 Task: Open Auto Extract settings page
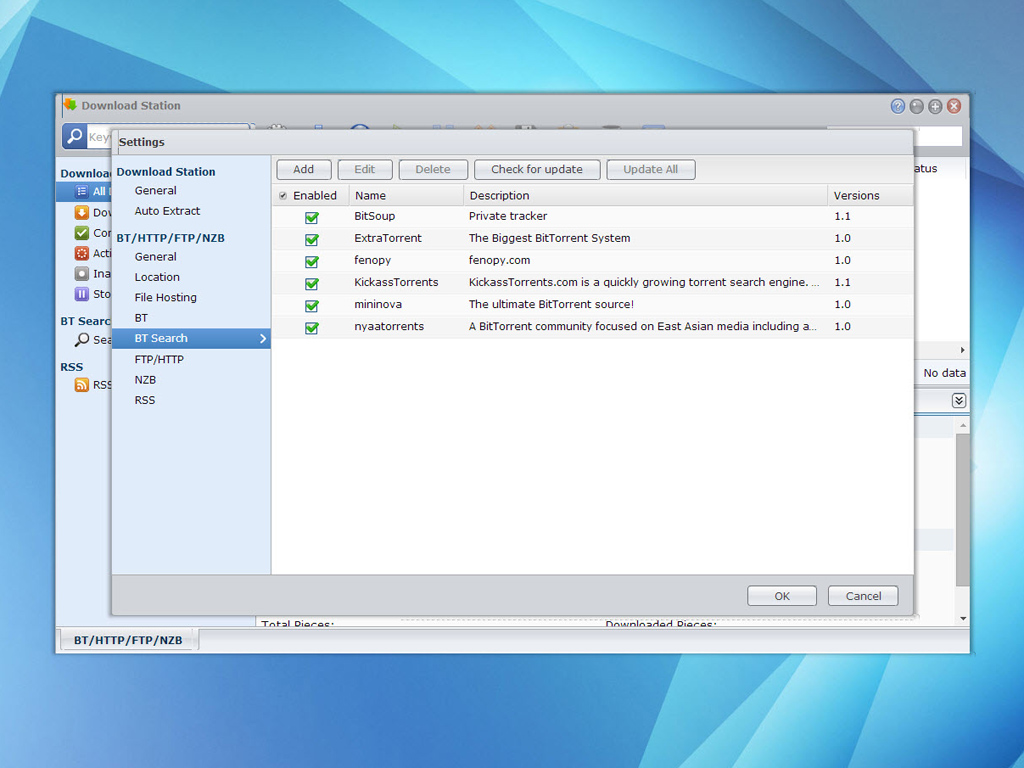pyautogui.click(x=167, y=211)
